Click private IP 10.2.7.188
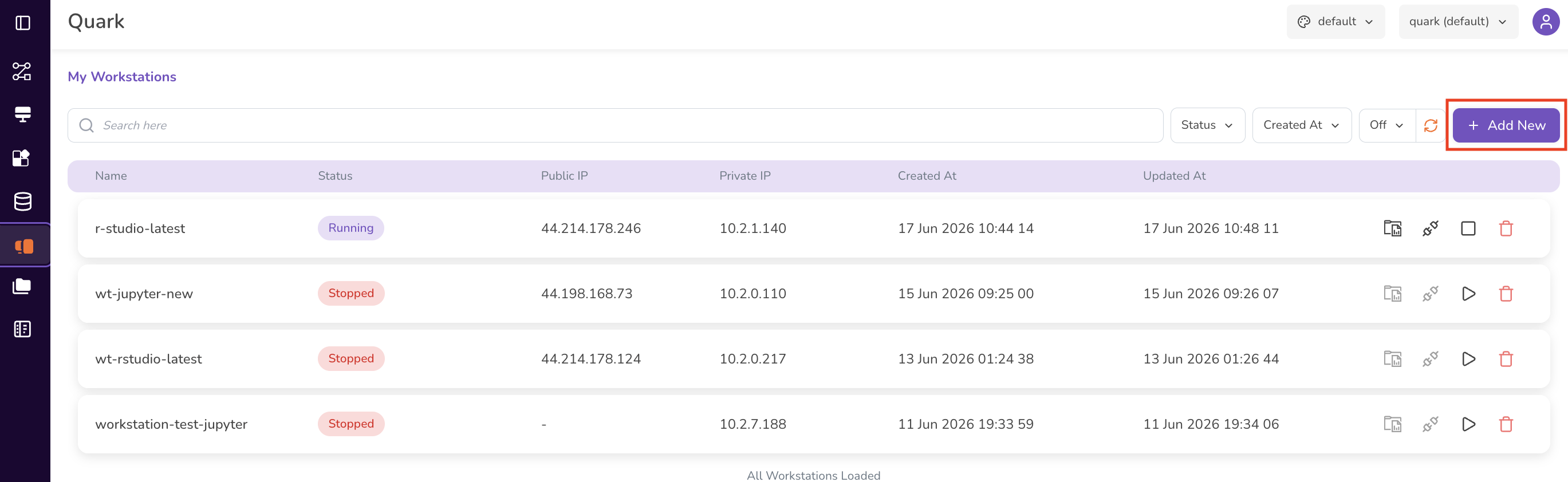1568x482 pixels. tap(753, 424)
